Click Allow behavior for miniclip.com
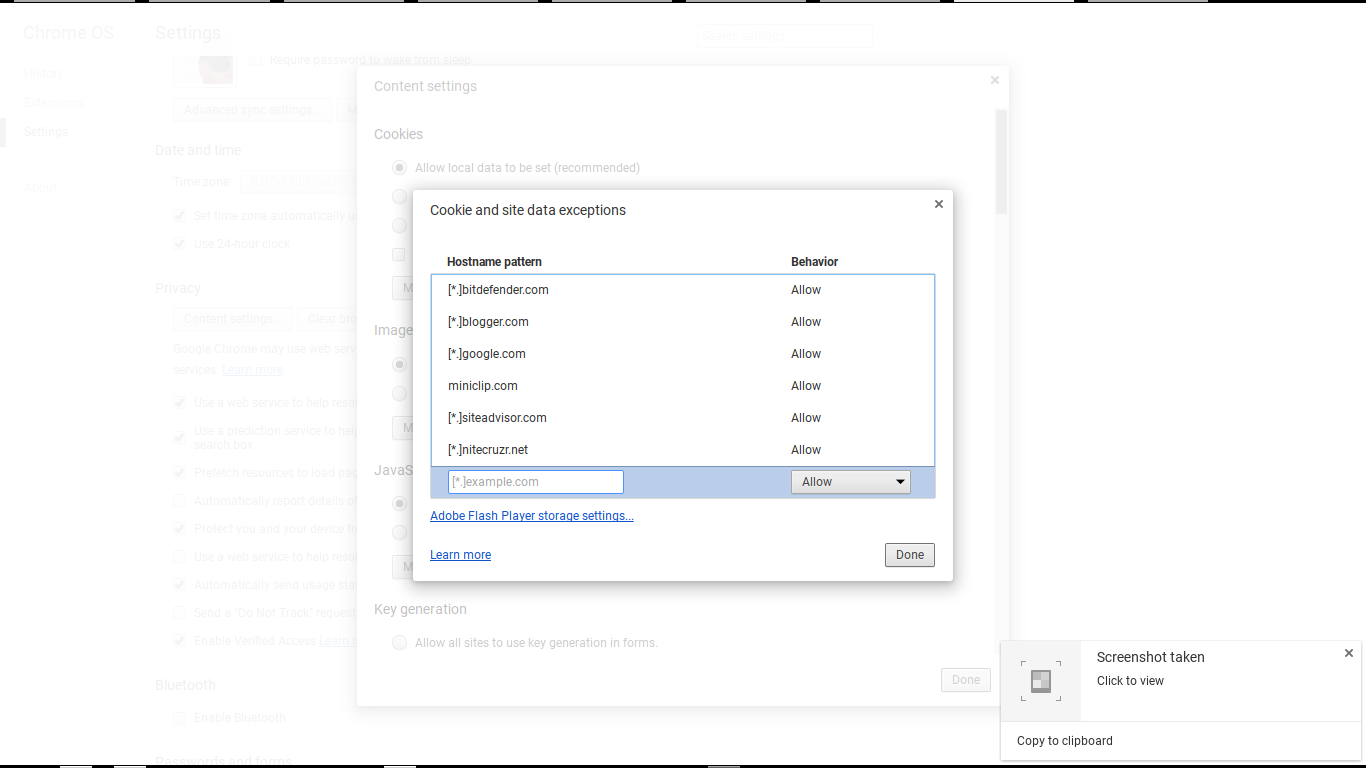Image resolution: width=1366 pixels, height=768 pixels. click(806, 386)
